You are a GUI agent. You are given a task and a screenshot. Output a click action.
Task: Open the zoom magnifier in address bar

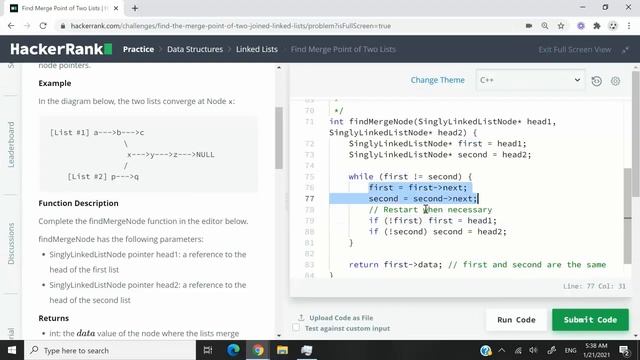(x=545, y=26)
